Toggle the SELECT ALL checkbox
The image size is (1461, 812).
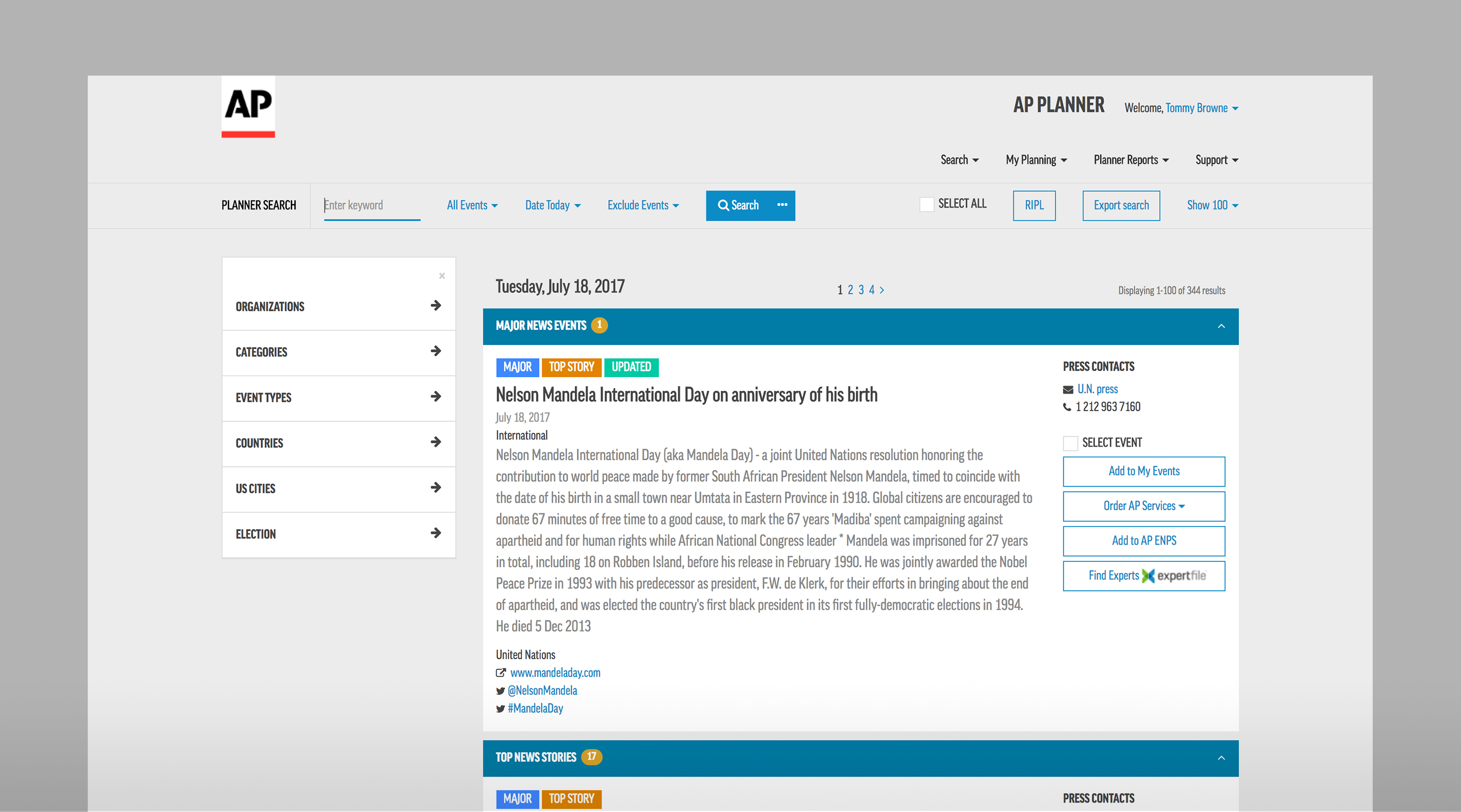pos(927,205)
